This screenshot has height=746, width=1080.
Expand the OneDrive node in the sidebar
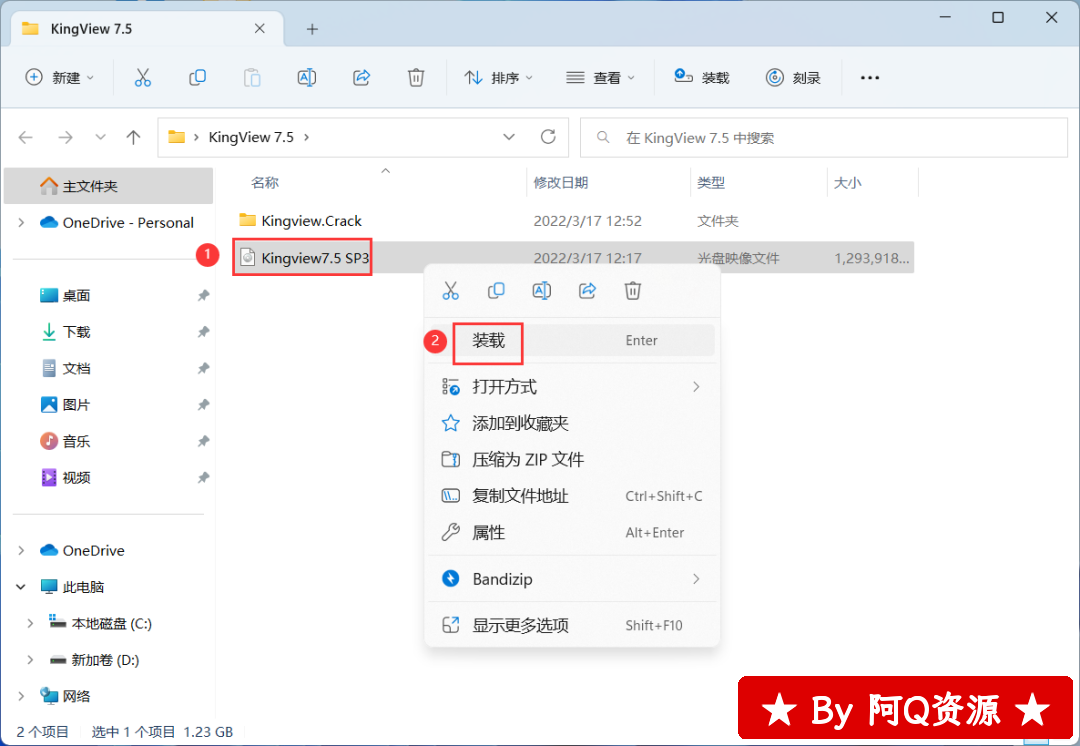(x=21, y=550)
